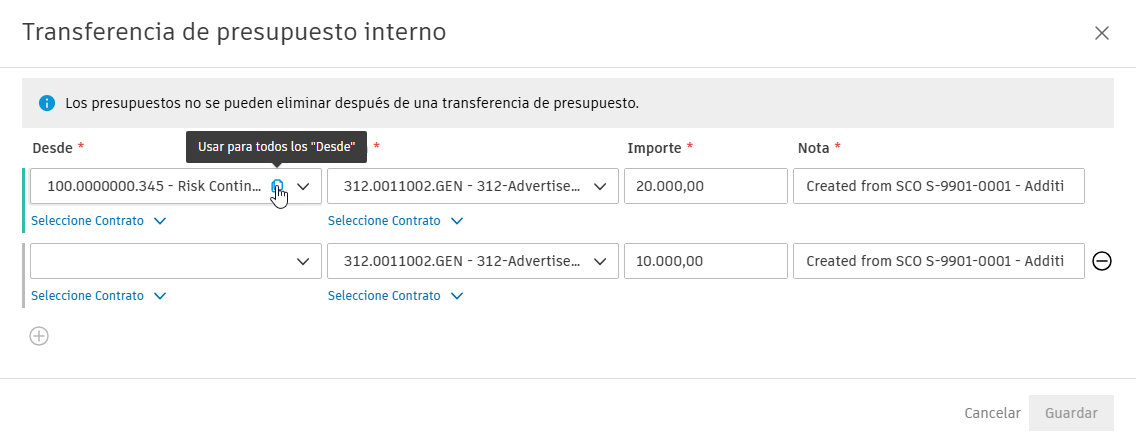Click the Importe field showing 10.000,00

coord(705,261)
